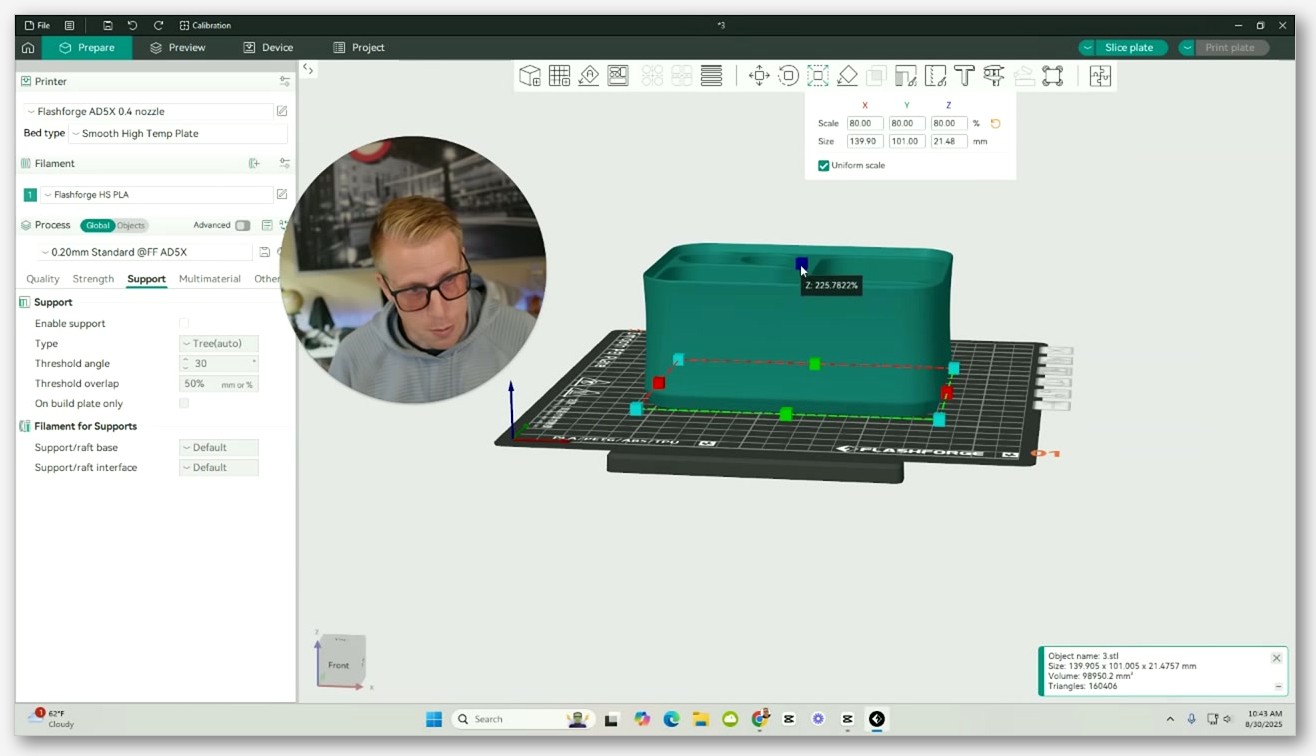Click the puzzle piece icon in toolbar
The image size is (1316, 756).
(x=1100, y=76)
